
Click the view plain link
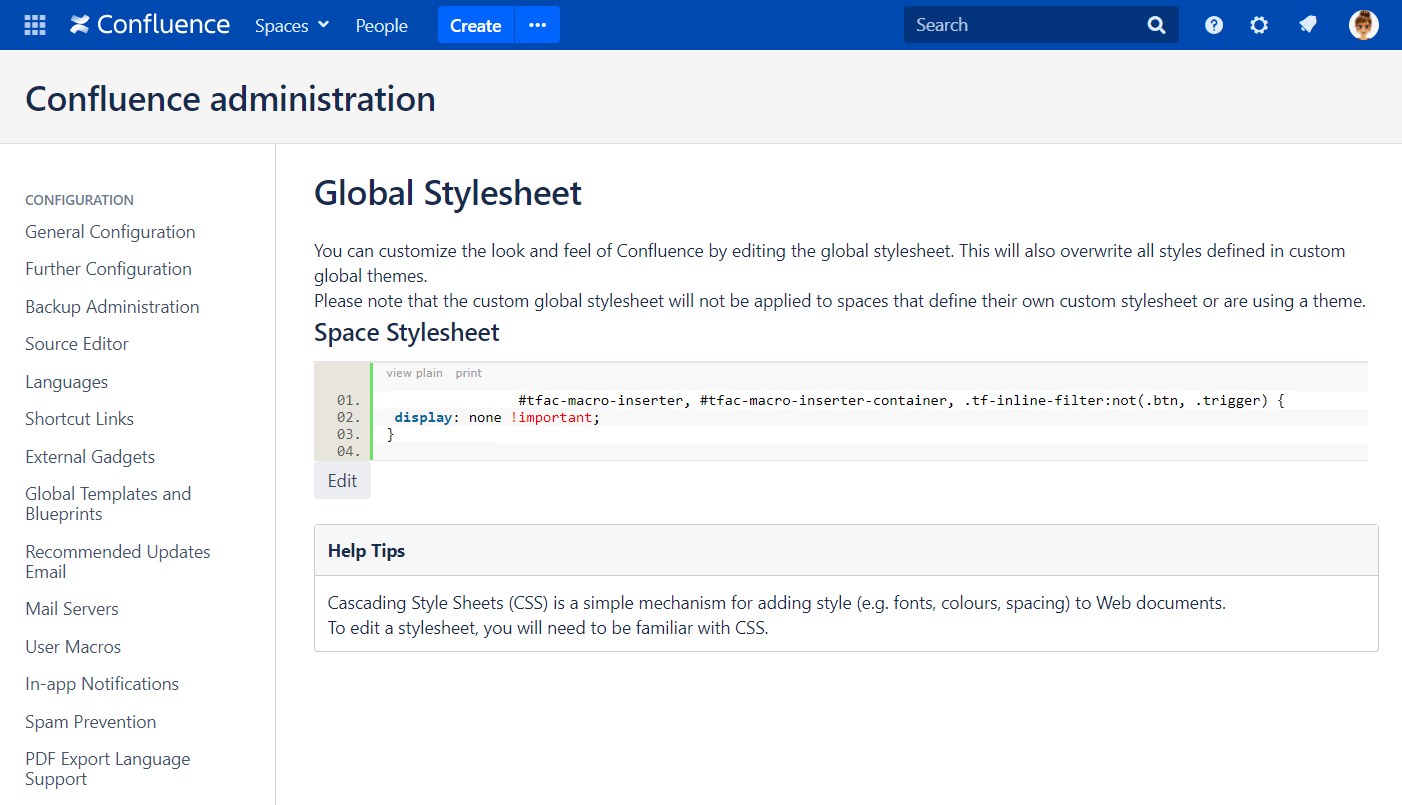pos(414,373)
